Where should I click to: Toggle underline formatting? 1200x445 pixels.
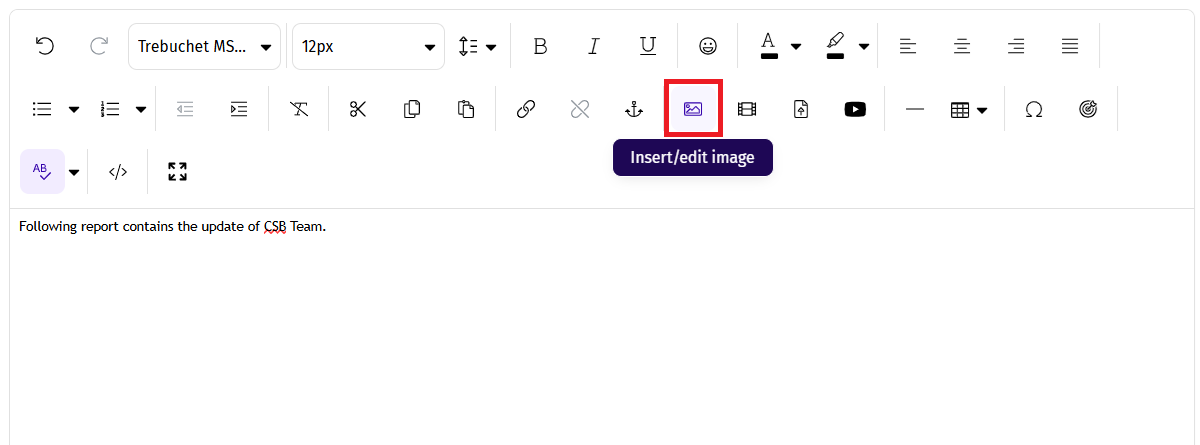648,46
